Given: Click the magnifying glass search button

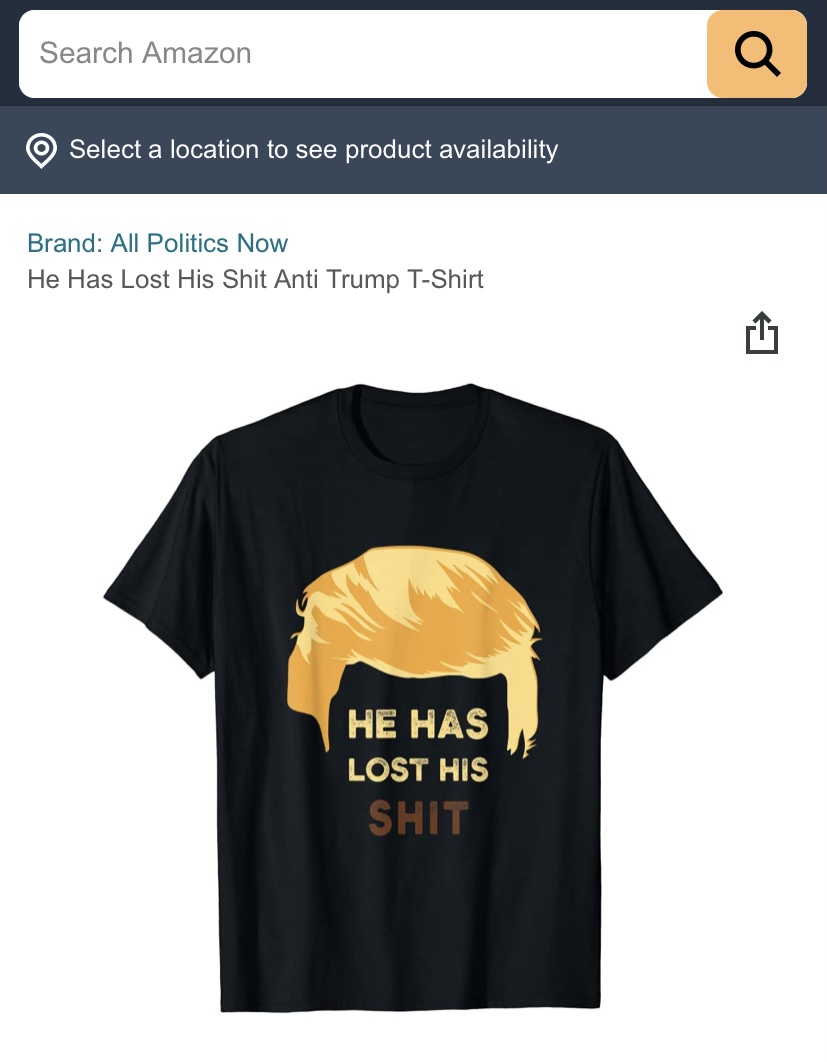Looking at the screenshot, I should [x=757, y=54].
